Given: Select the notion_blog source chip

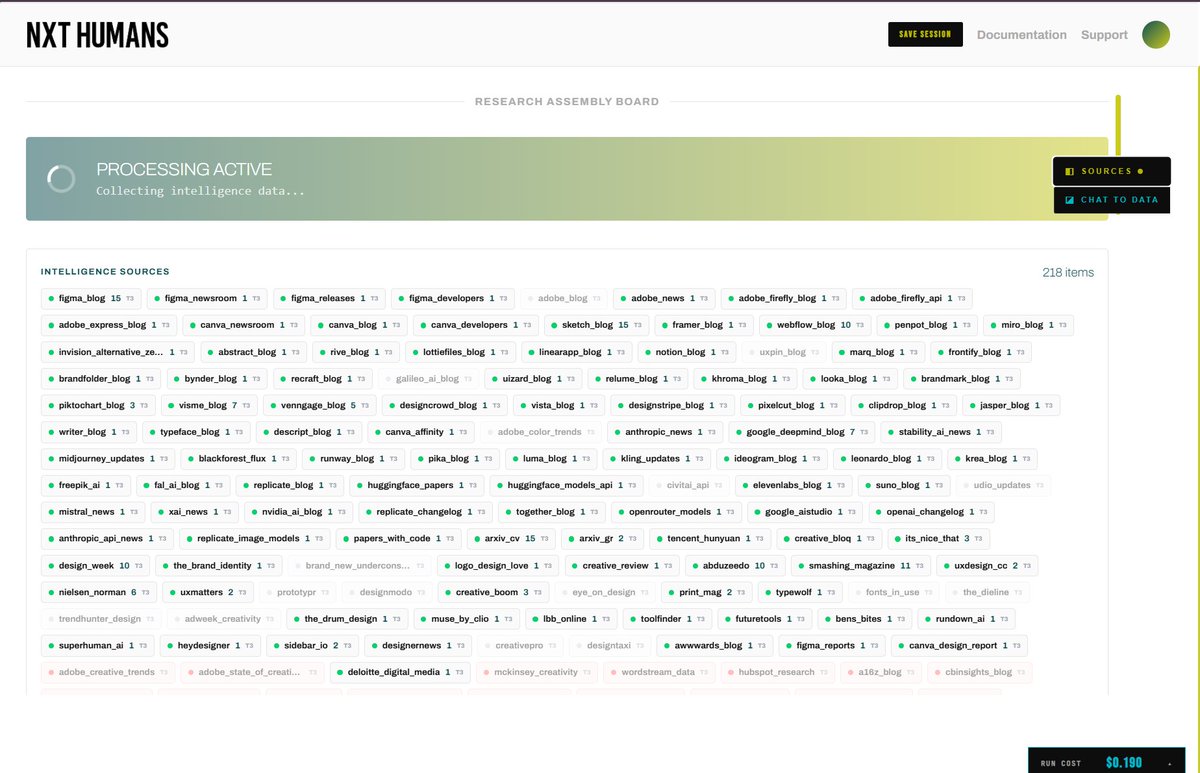Looking at the screenshot, I should coord(687,352).
